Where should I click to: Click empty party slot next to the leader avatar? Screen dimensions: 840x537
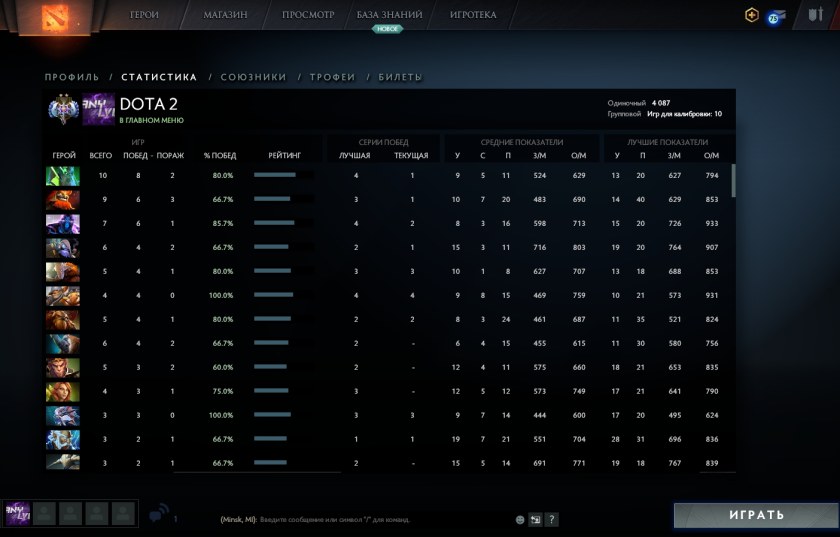(x=44, y=513)
